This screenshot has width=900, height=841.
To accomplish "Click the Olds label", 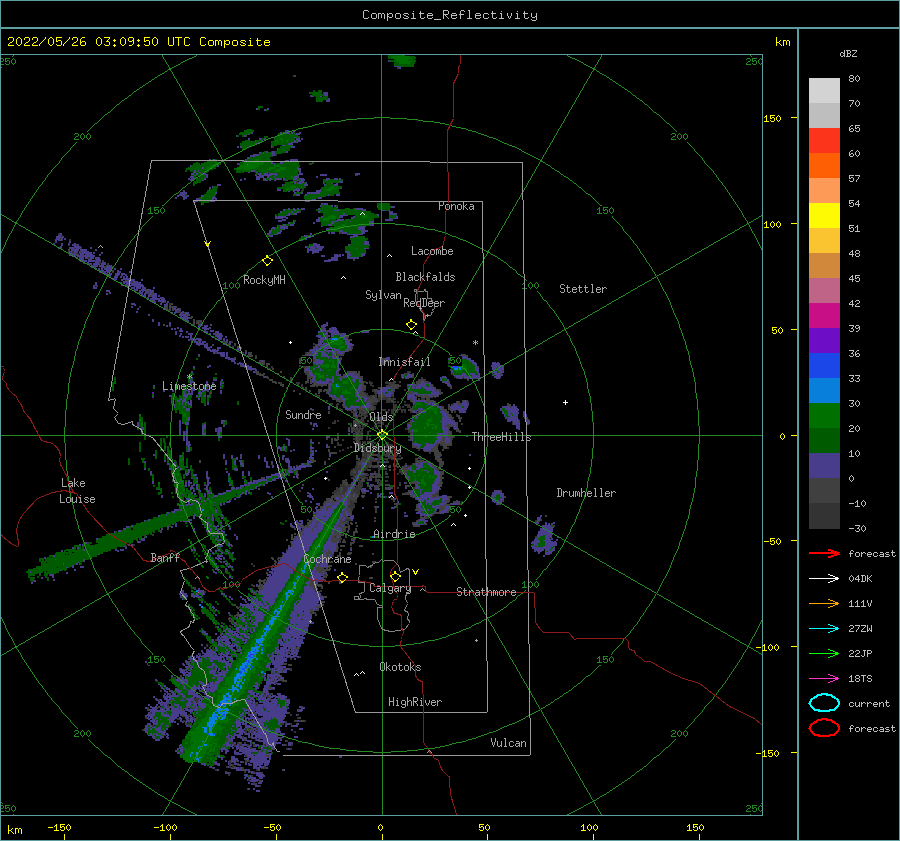I will tap(381, 417).
